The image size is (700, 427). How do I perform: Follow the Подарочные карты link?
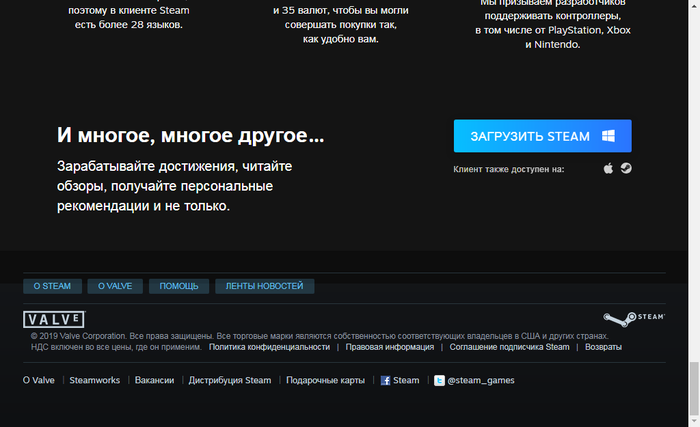[x=325, y=380]
